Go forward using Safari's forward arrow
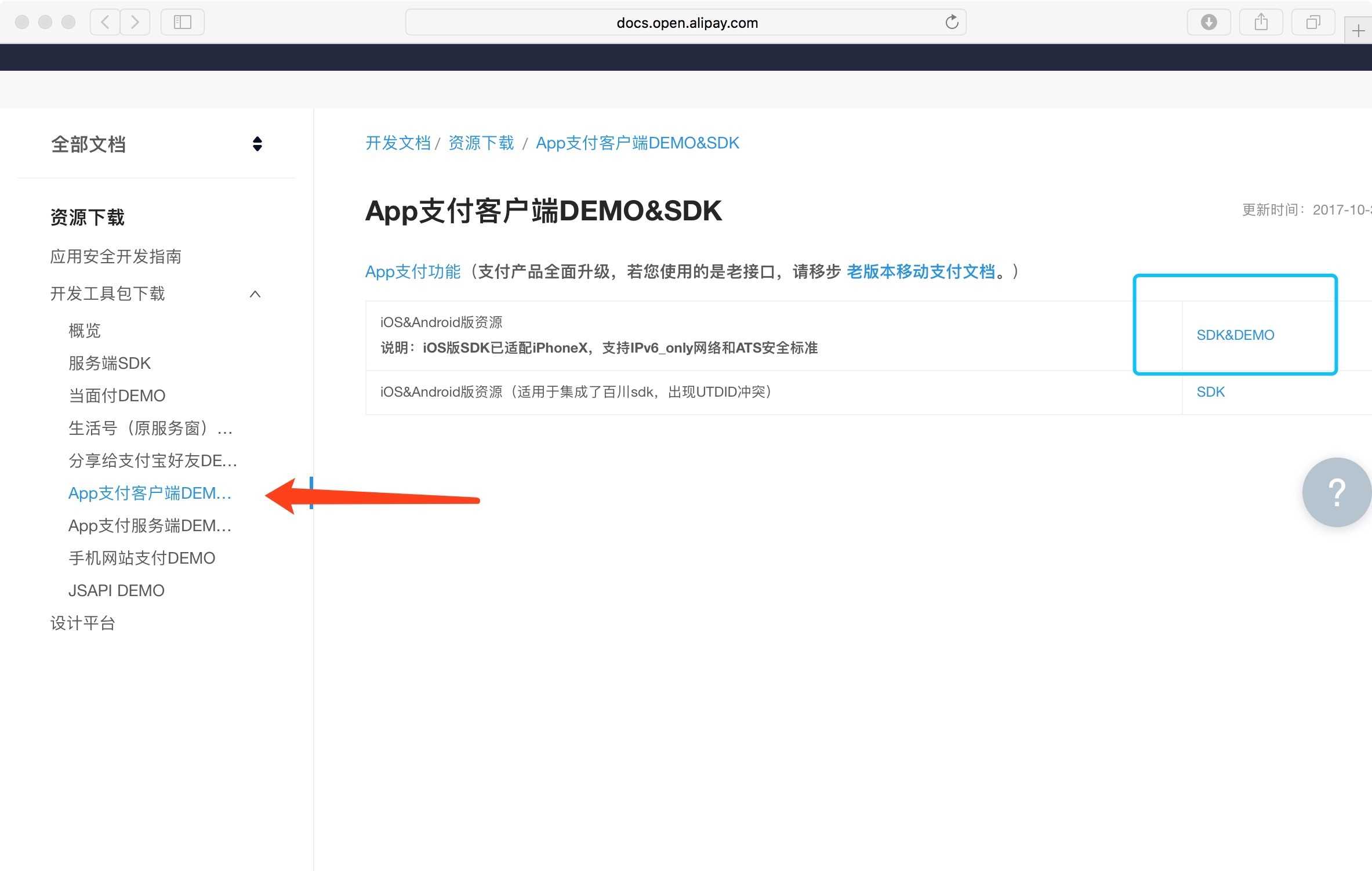1372x871 pixels. click(135, 22)
